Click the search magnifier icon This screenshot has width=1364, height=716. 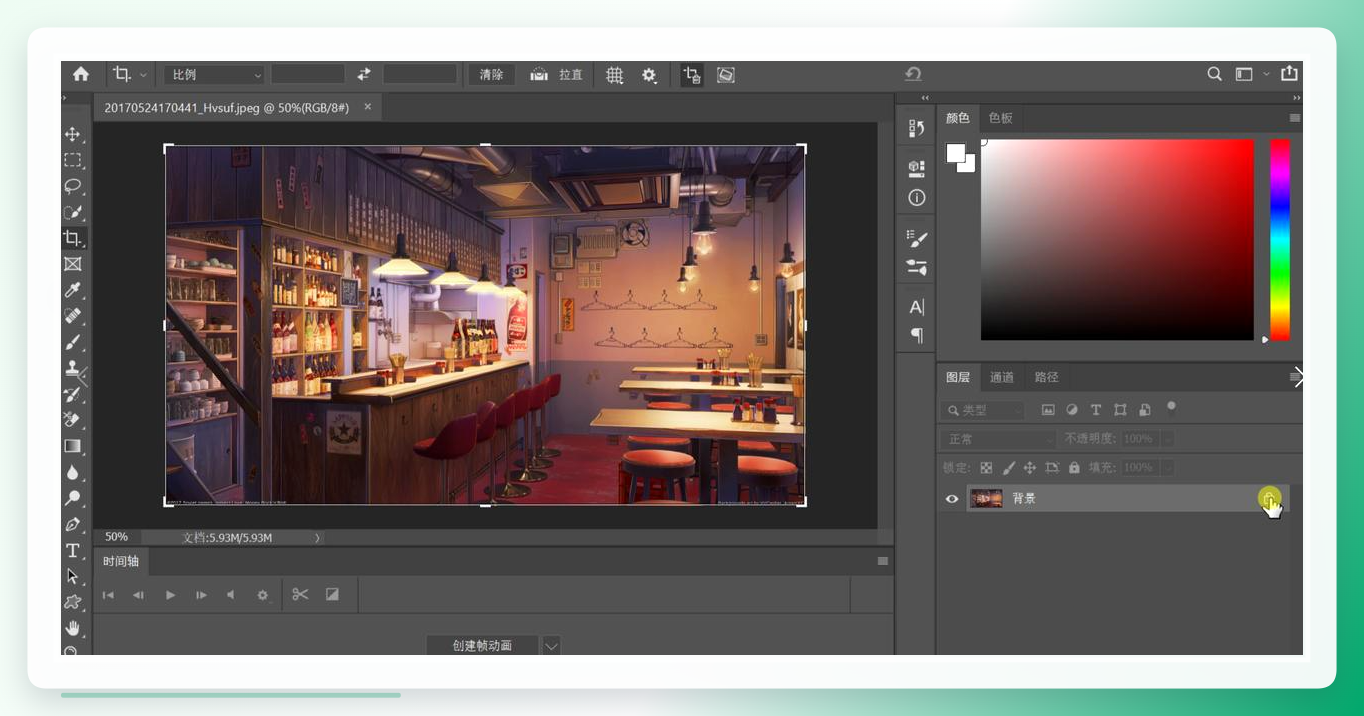pos(1214,74)
